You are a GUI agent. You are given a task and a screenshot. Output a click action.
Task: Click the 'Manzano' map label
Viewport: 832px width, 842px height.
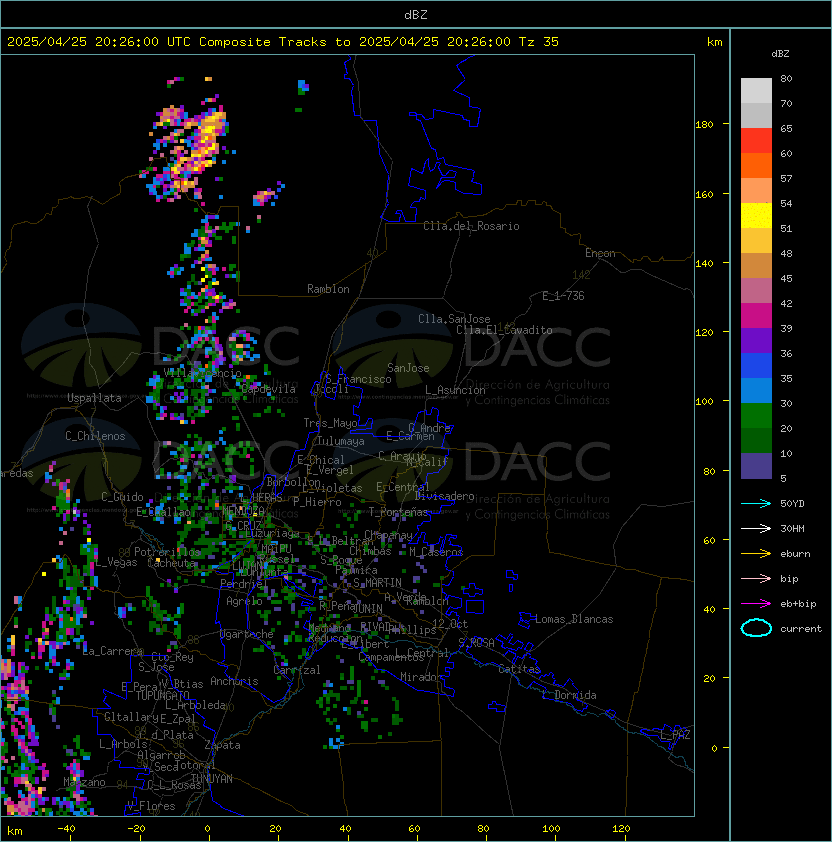coord(84,782)
